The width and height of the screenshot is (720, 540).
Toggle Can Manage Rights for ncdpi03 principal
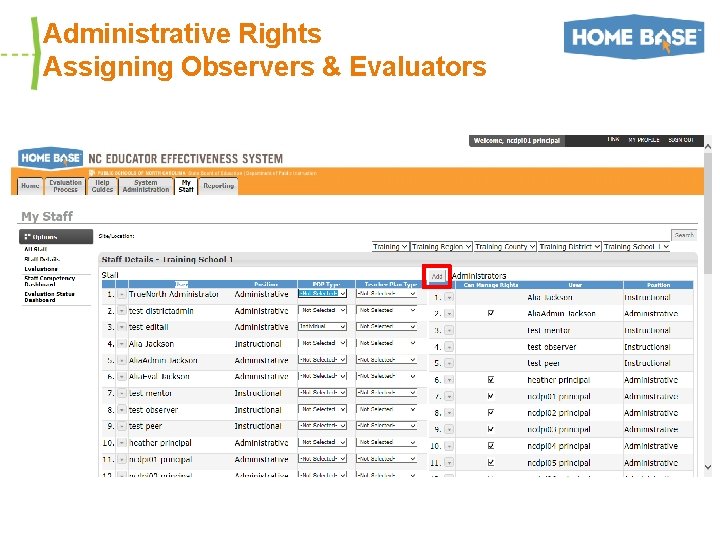[x=490, y=429]
